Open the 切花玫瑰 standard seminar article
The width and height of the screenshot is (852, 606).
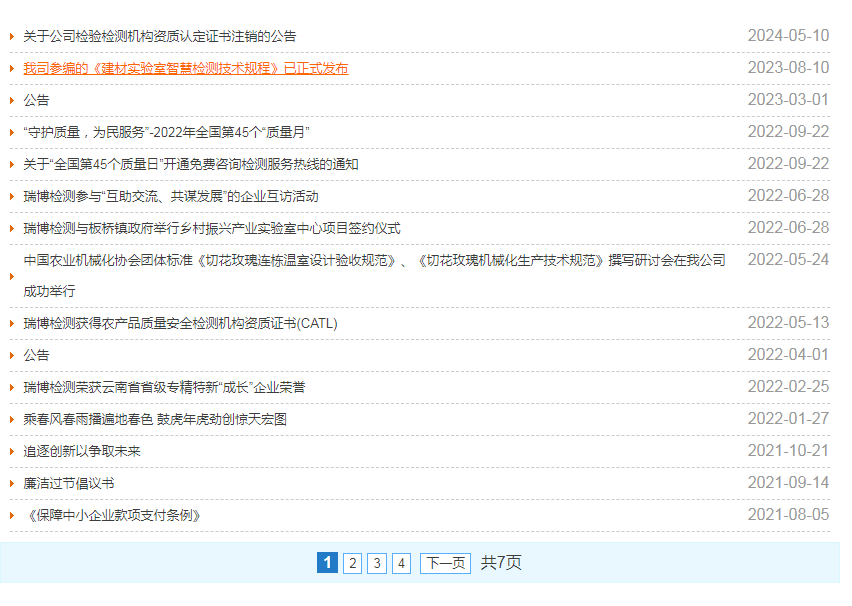374,260
